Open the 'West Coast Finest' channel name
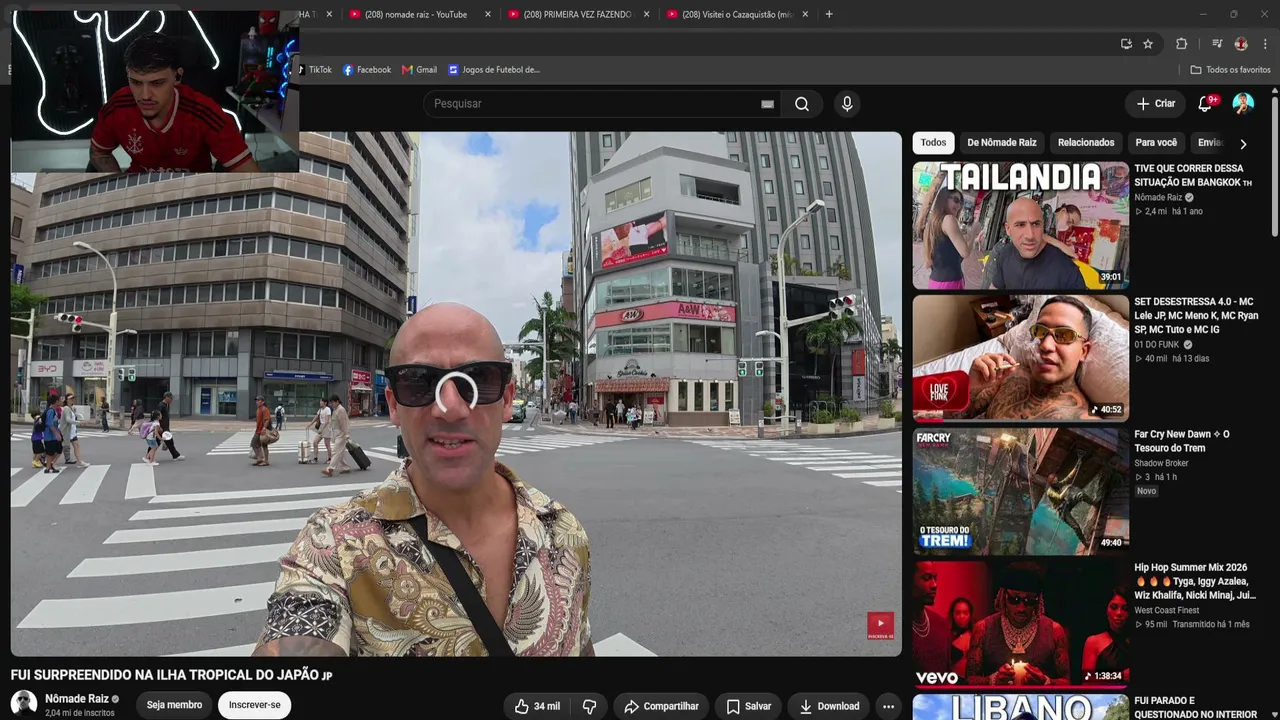1280x720 pixels. [x=1166, y=610]
